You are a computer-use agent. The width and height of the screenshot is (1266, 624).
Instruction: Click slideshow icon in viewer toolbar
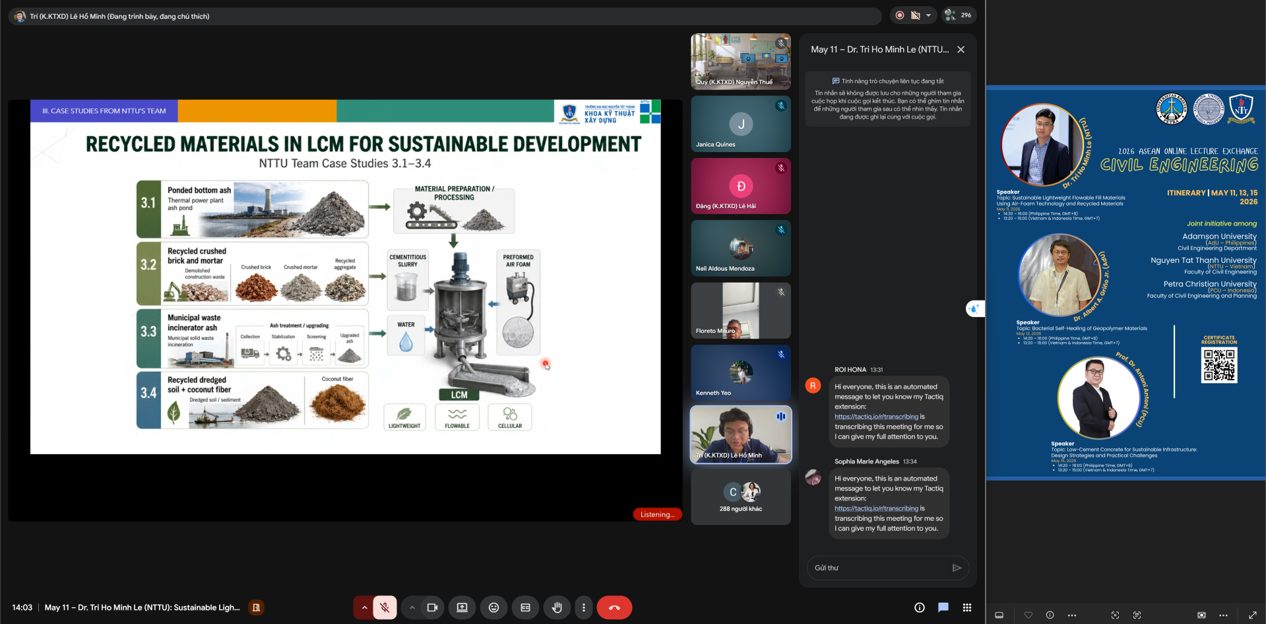pos(1201,615)
